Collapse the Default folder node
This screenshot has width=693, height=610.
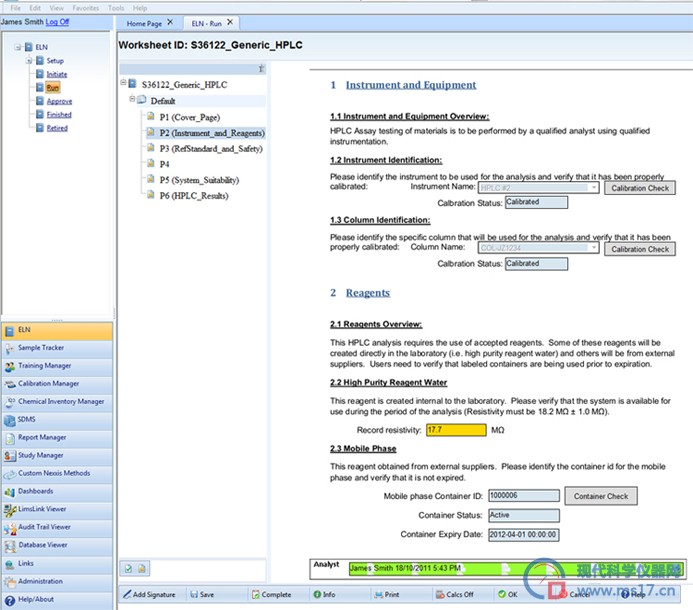tap(132, 99)
